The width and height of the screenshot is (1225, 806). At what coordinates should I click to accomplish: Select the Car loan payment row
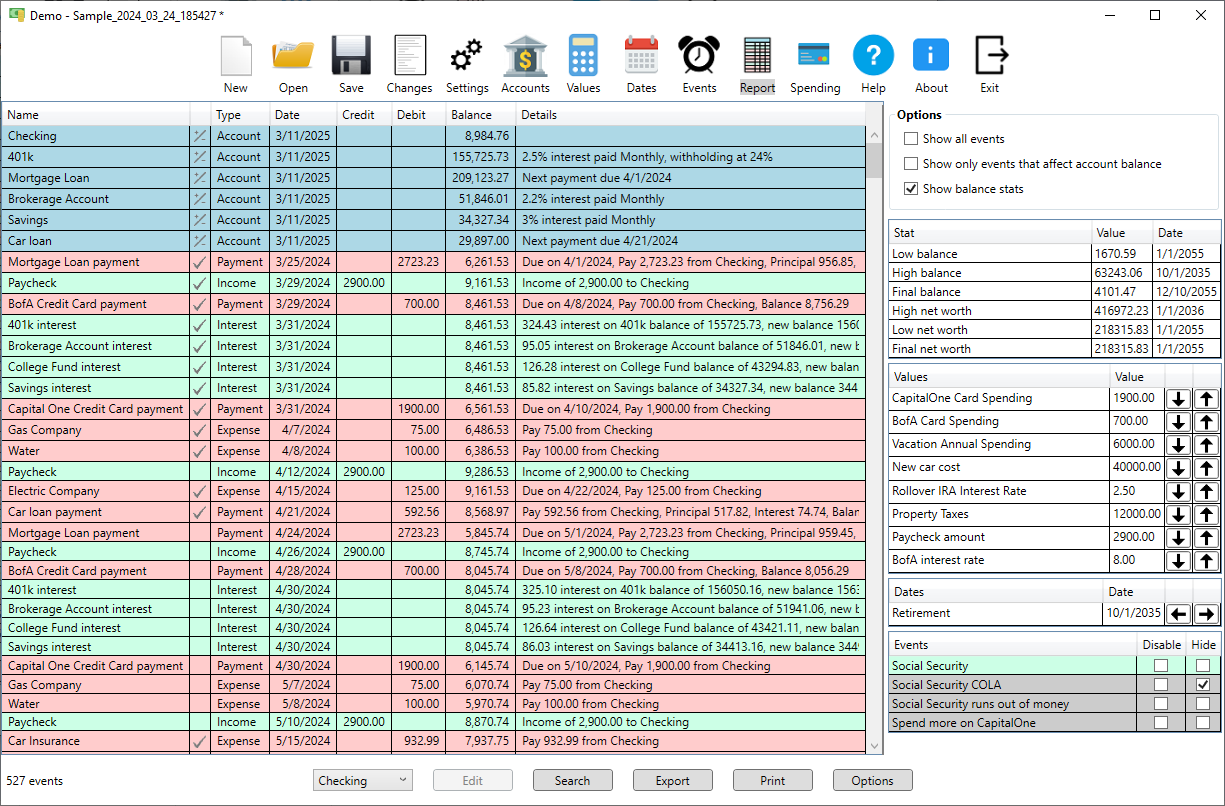pyautogui.click(x=433, y=512)
